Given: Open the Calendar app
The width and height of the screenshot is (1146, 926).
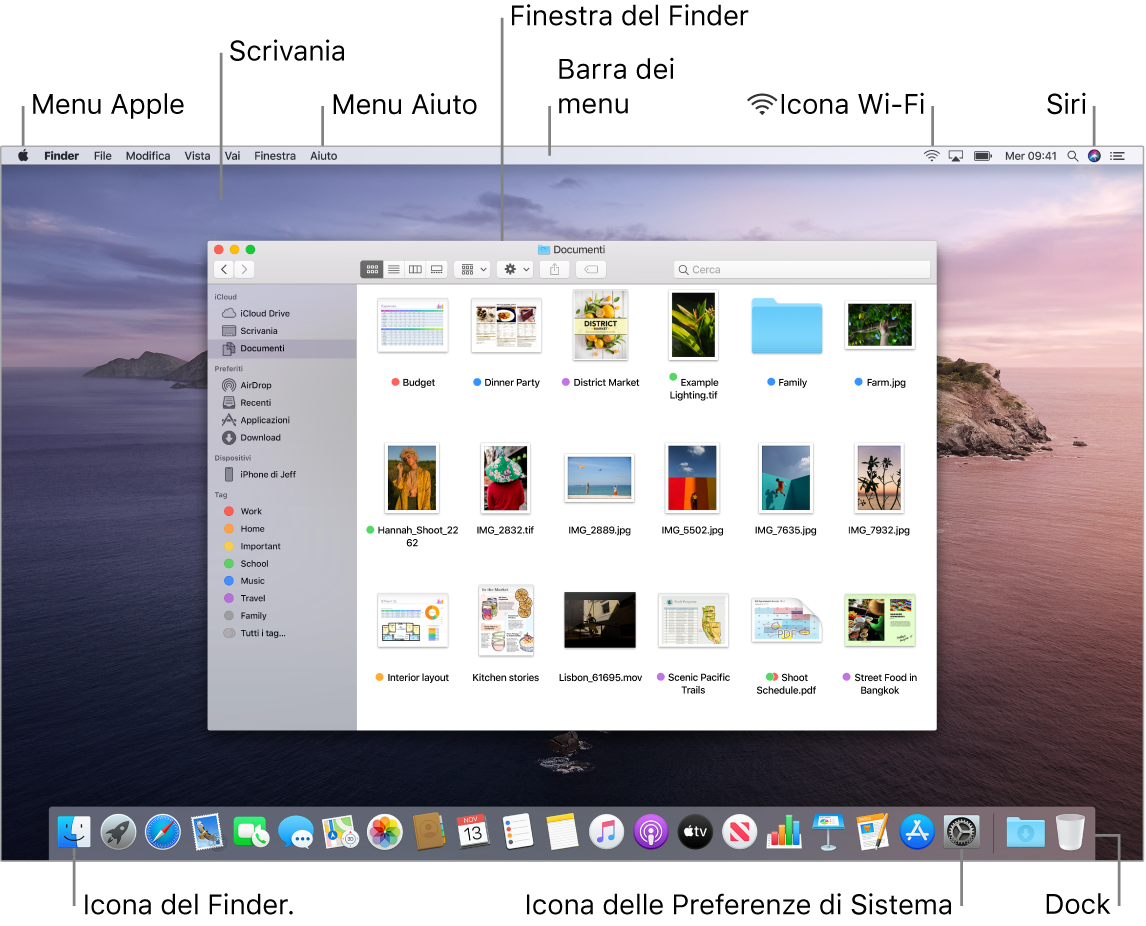Looking at the screenshot, I should click(473, 831).
